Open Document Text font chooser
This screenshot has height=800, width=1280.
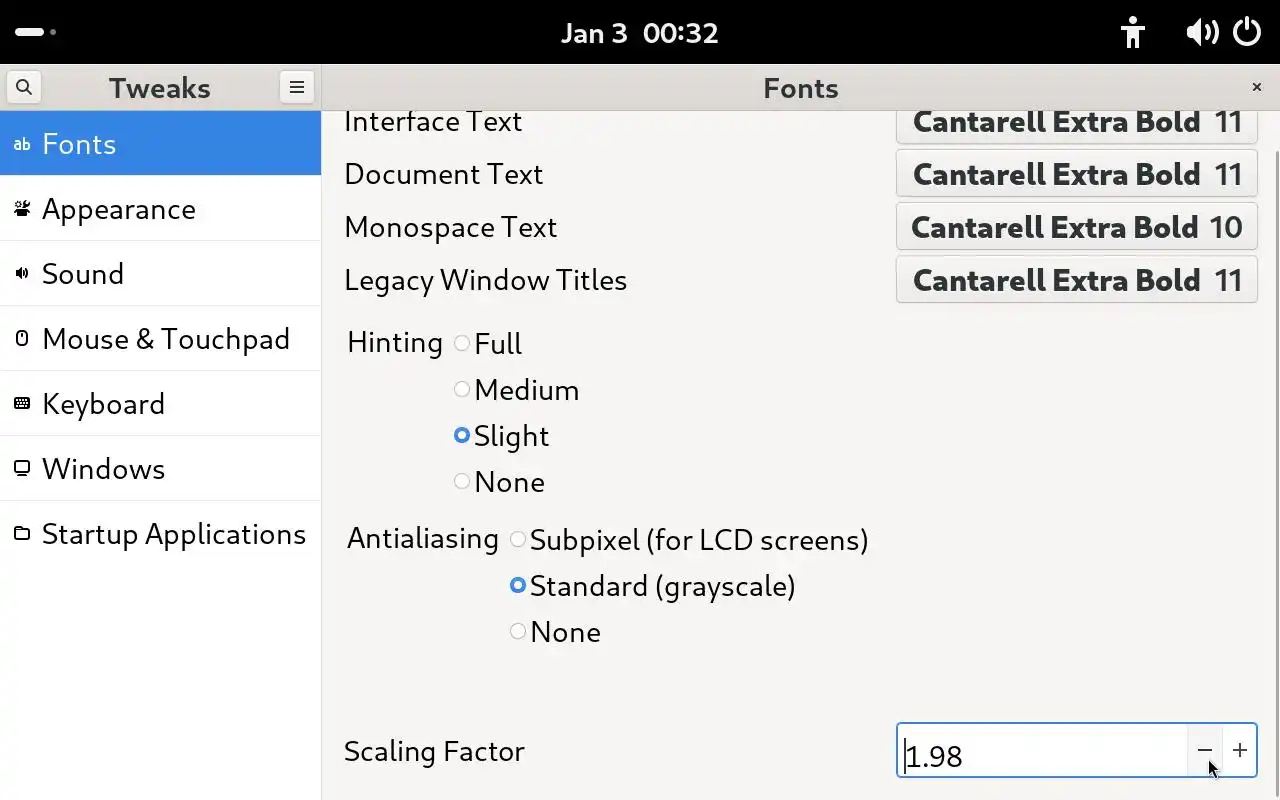(1076, 175)
